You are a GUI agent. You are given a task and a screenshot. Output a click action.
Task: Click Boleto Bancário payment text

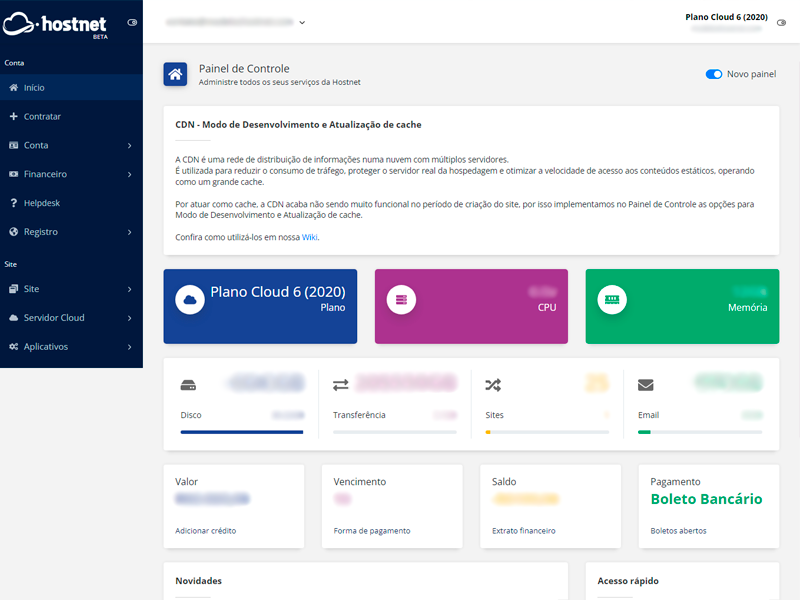[706, 499]
